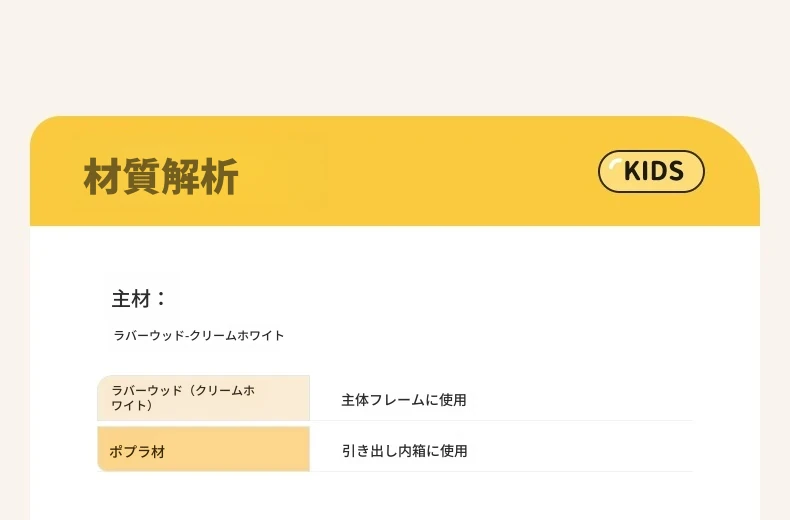Click the 引き出し内箱に使用 description
790x520 pixels.
(x=404, y=451)
